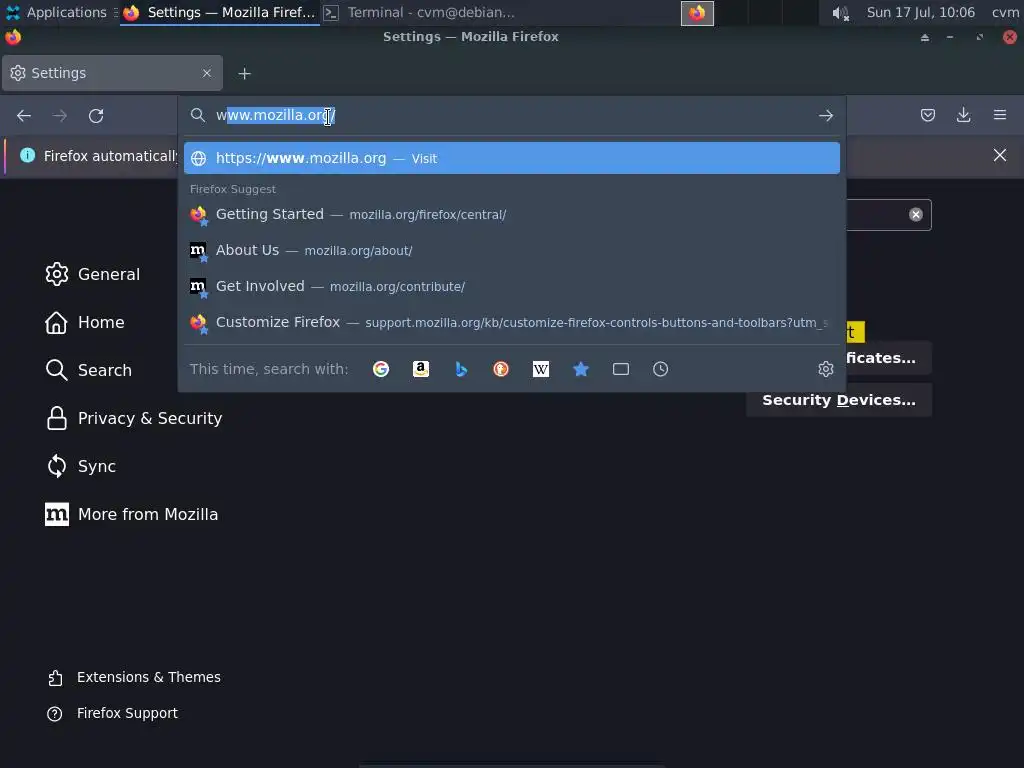Go back using the back arrow
The image size is (1024, 768).
pyautogui.click(x=24, y=116)
